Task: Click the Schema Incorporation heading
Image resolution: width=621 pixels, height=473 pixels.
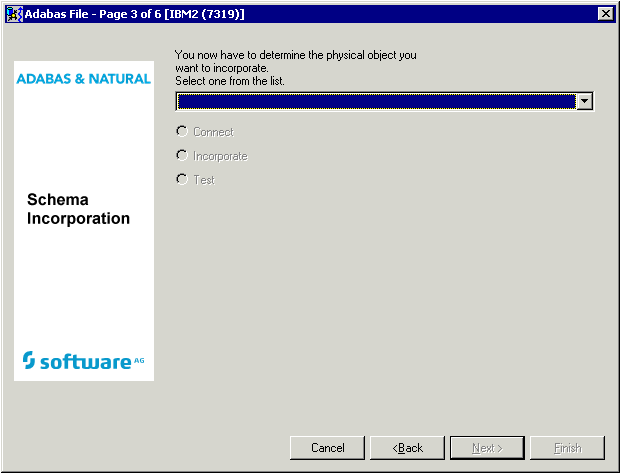Action: 78,209
